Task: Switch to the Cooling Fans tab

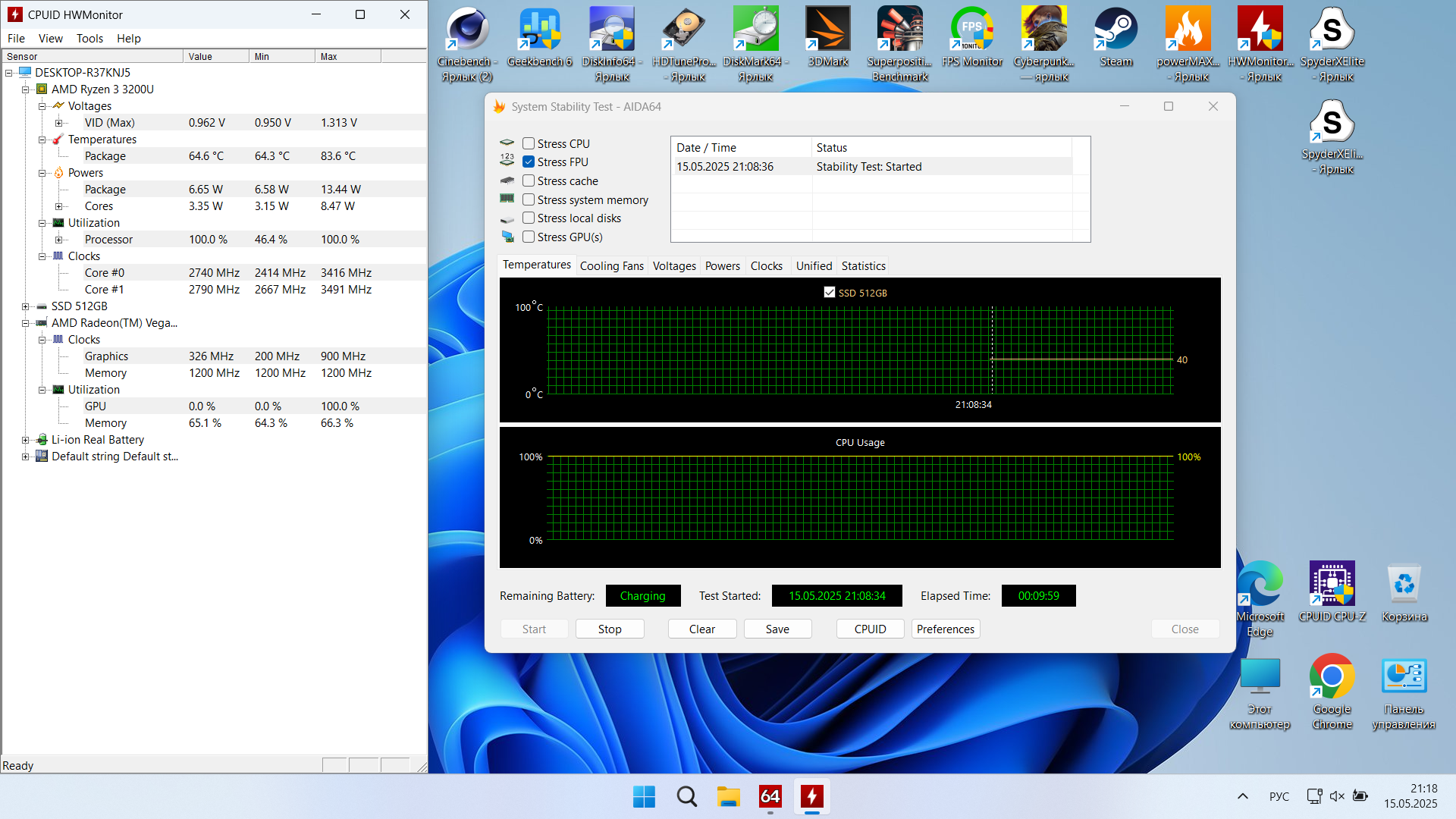Action: [611, 266]
